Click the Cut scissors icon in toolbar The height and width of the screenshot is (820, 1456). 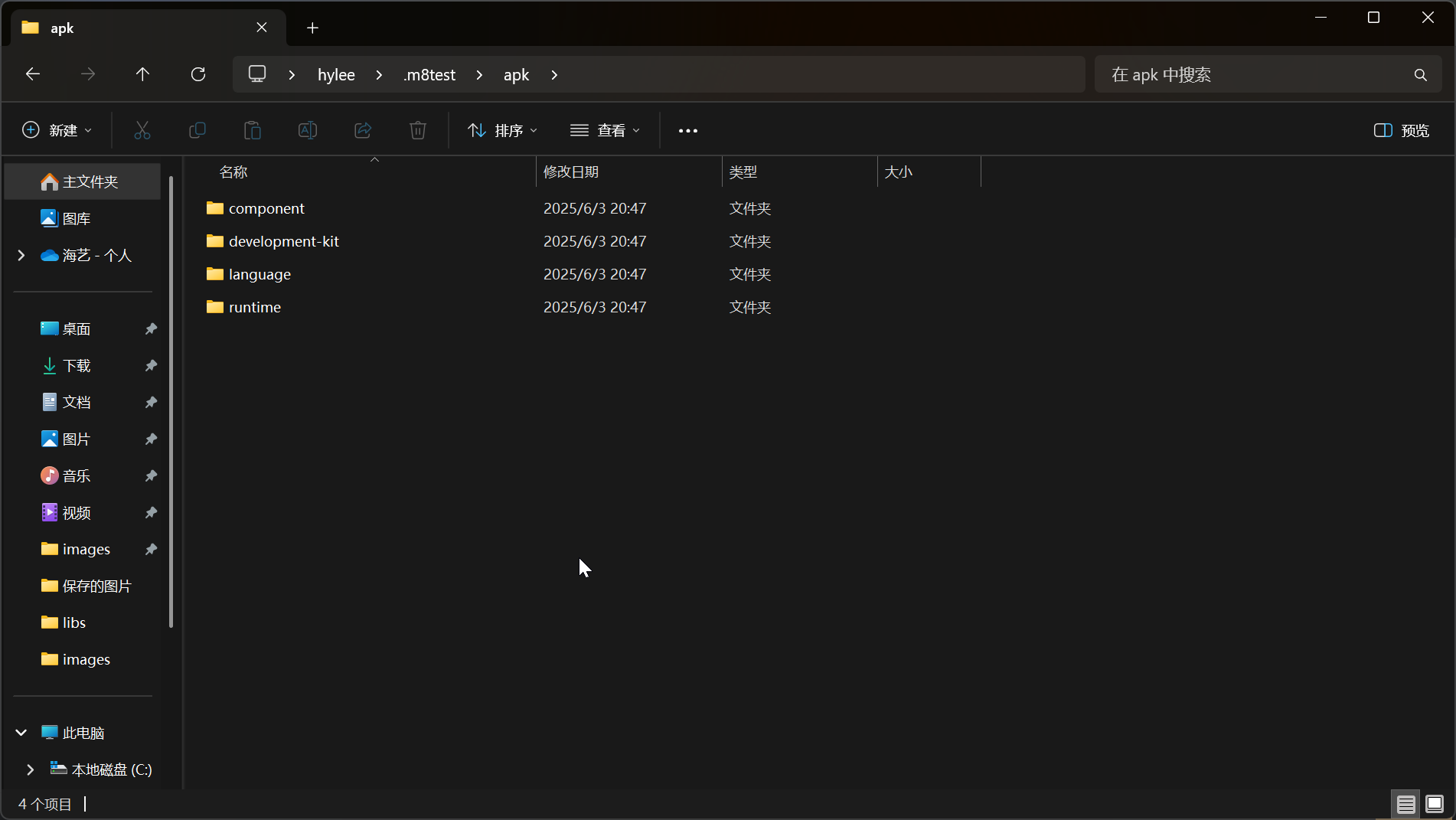click(x=142, y=130)
